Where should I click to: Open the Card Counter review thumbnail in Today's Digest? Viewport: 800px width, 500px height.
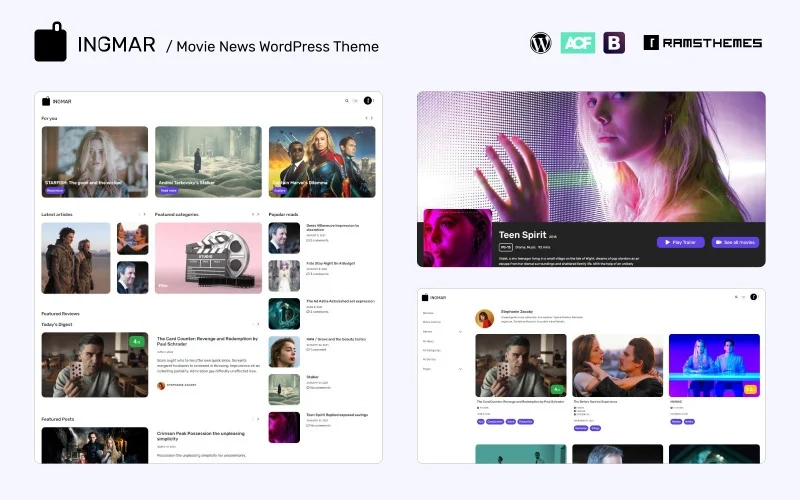[95, 365]
